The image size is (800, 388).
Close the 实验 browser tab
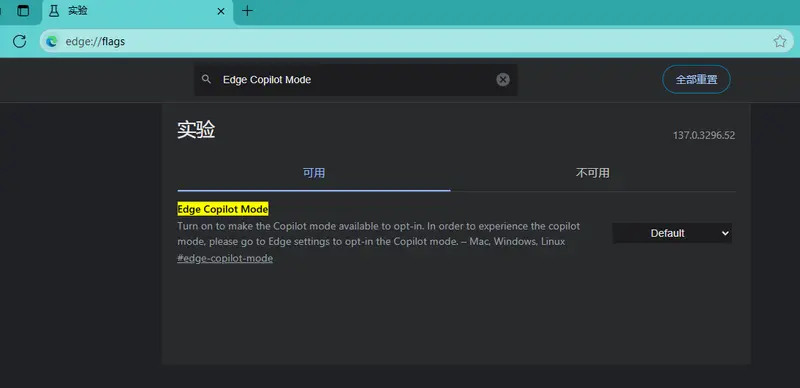point(221,11)
